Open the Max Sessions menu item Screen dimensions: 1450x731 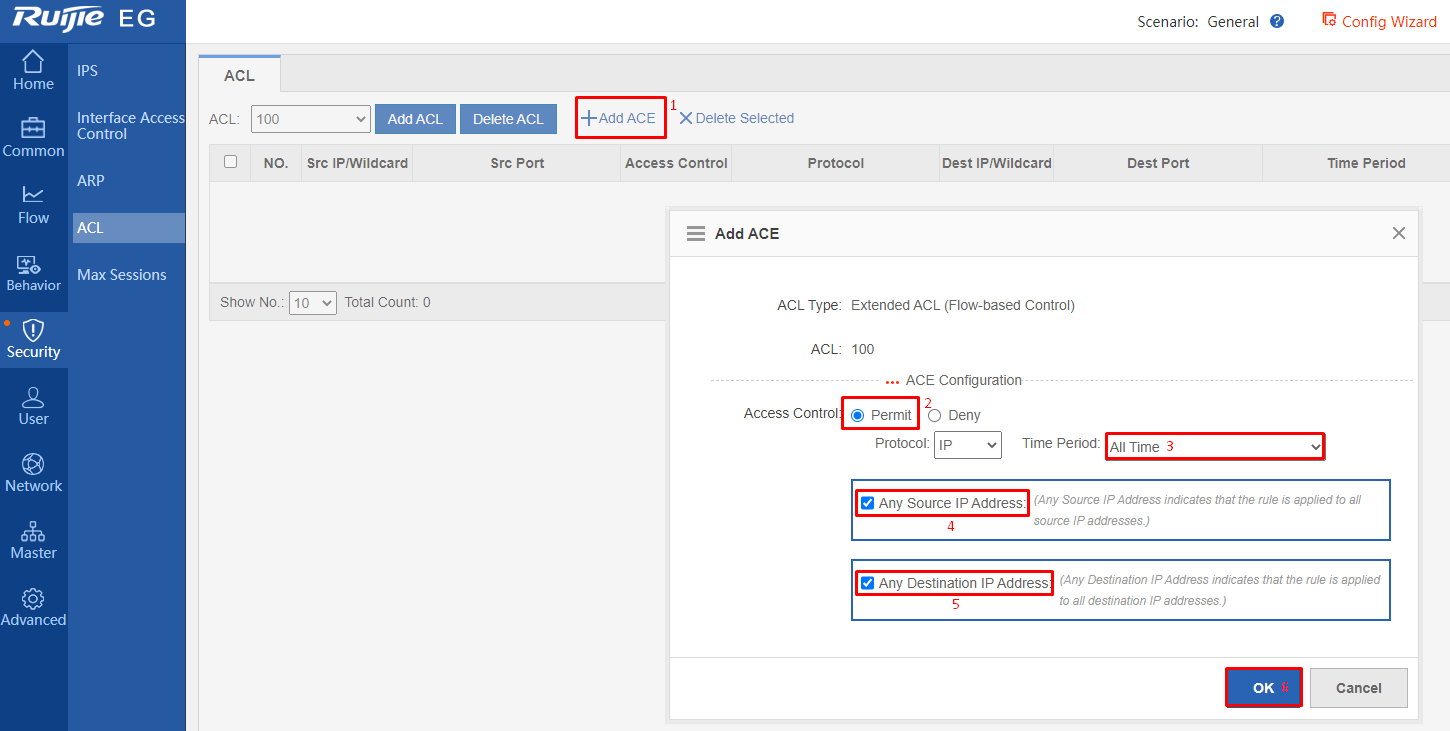(122, 275)
